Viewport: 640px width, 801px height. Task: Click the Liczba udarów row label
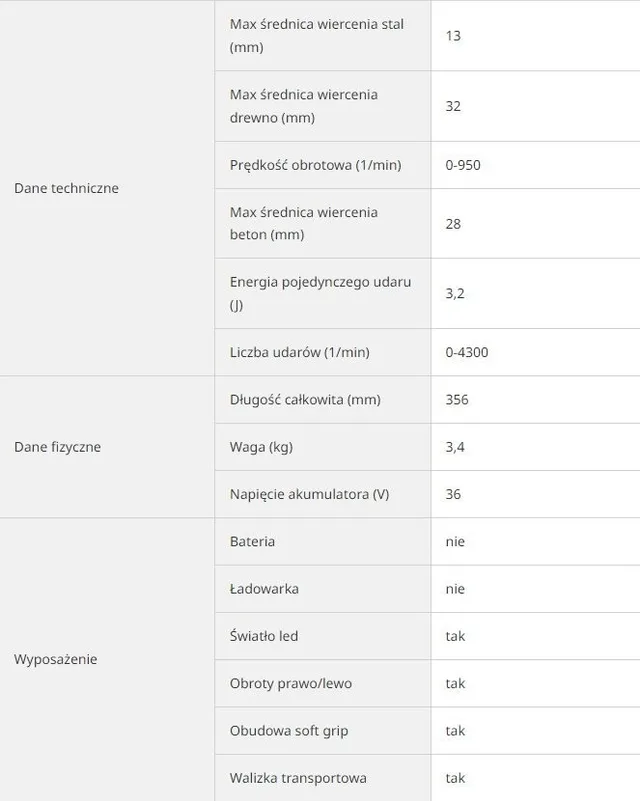click(x=300, y=352)
